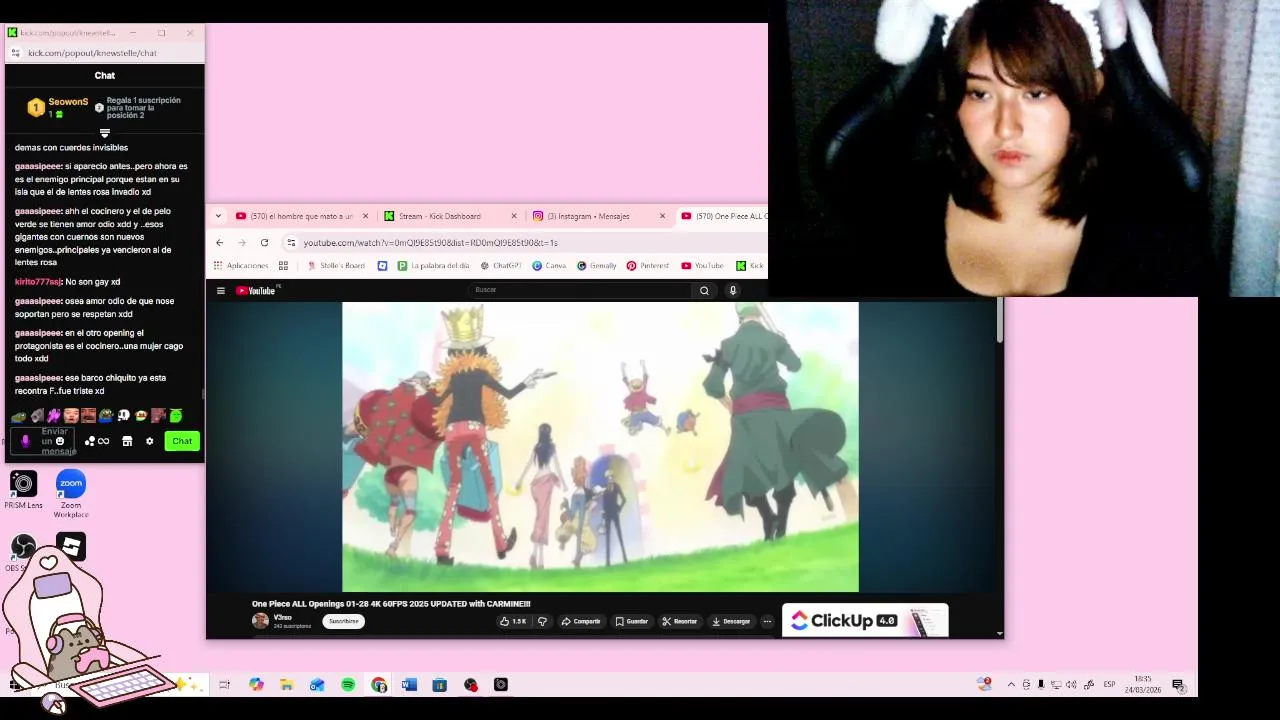Viewport: 1280px width, 720px height.
Task: Click the Recortar clip button
Action: click(x=680, y=621)
